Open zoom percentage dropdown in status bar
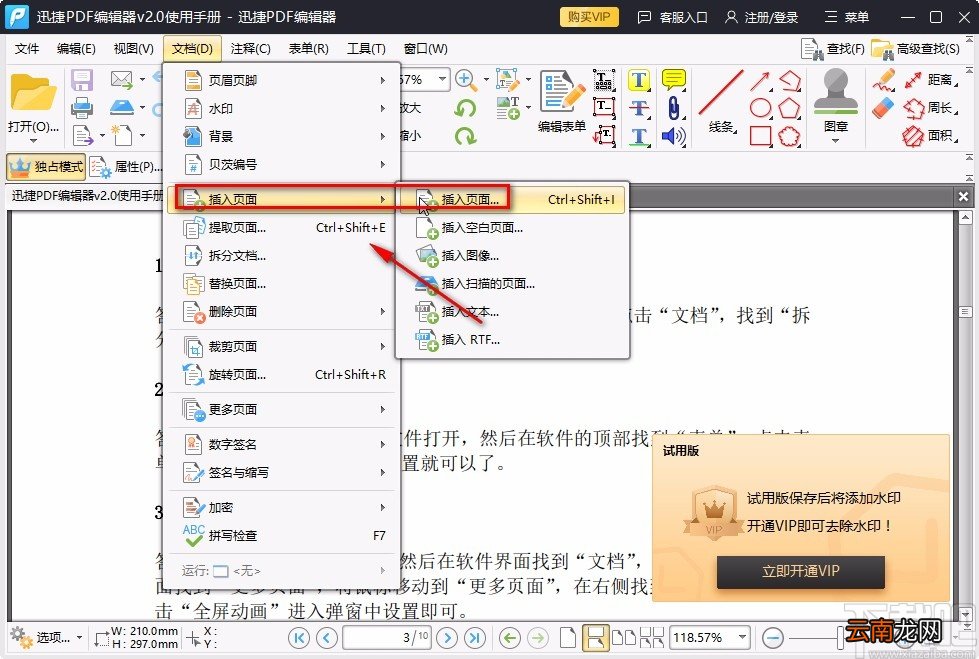This screenshot has height=659, width=979. coord(742,637)
